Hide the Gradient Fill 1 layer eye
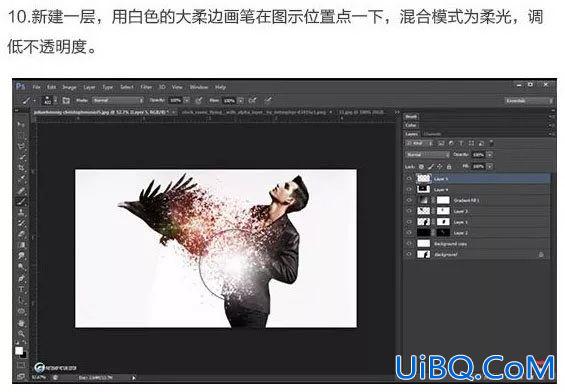The width and height of the screenshot is (565, 392). tap(409, 200)
